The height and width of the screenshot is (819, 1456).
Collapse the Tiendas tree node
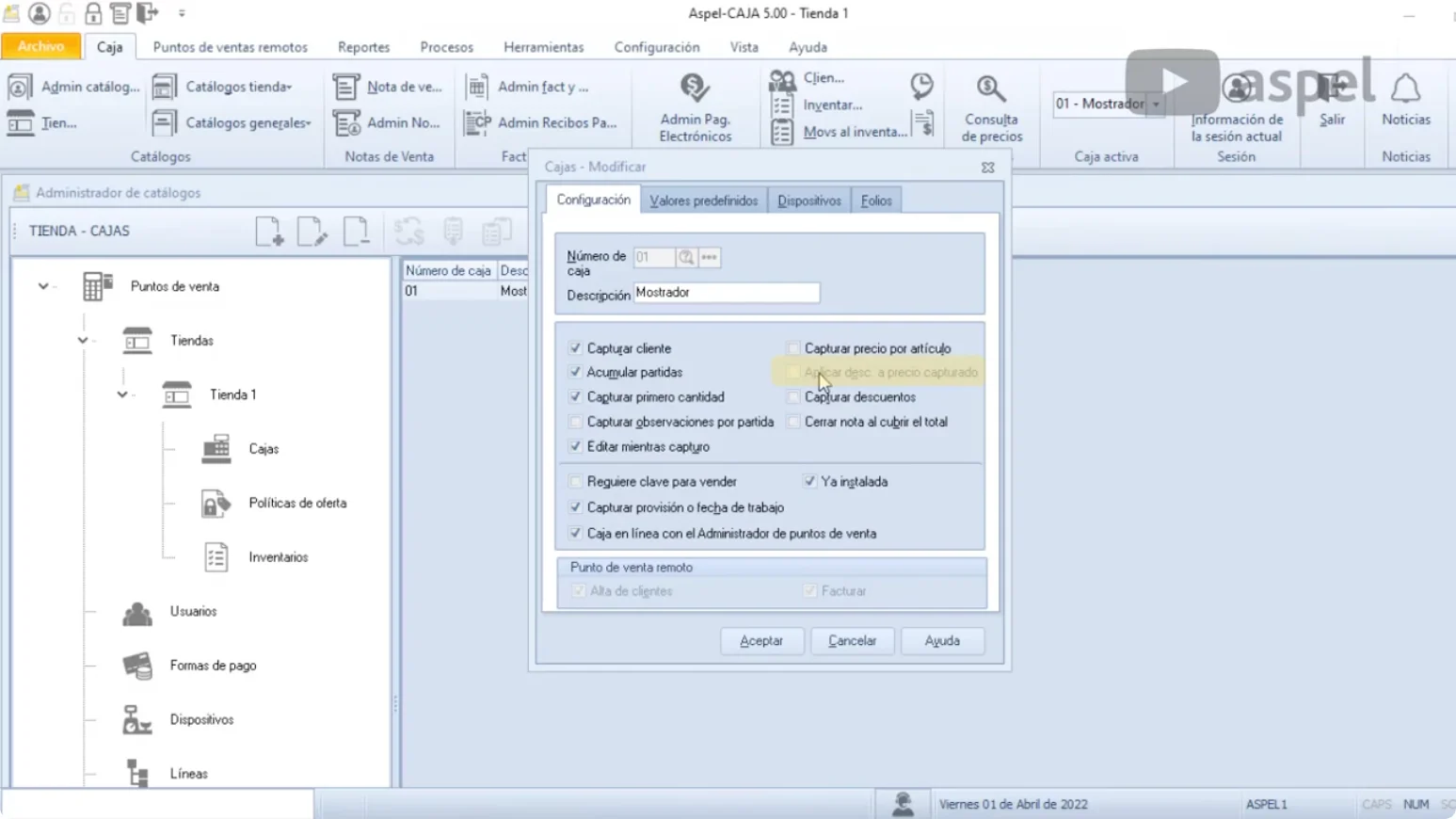(83, 341)
